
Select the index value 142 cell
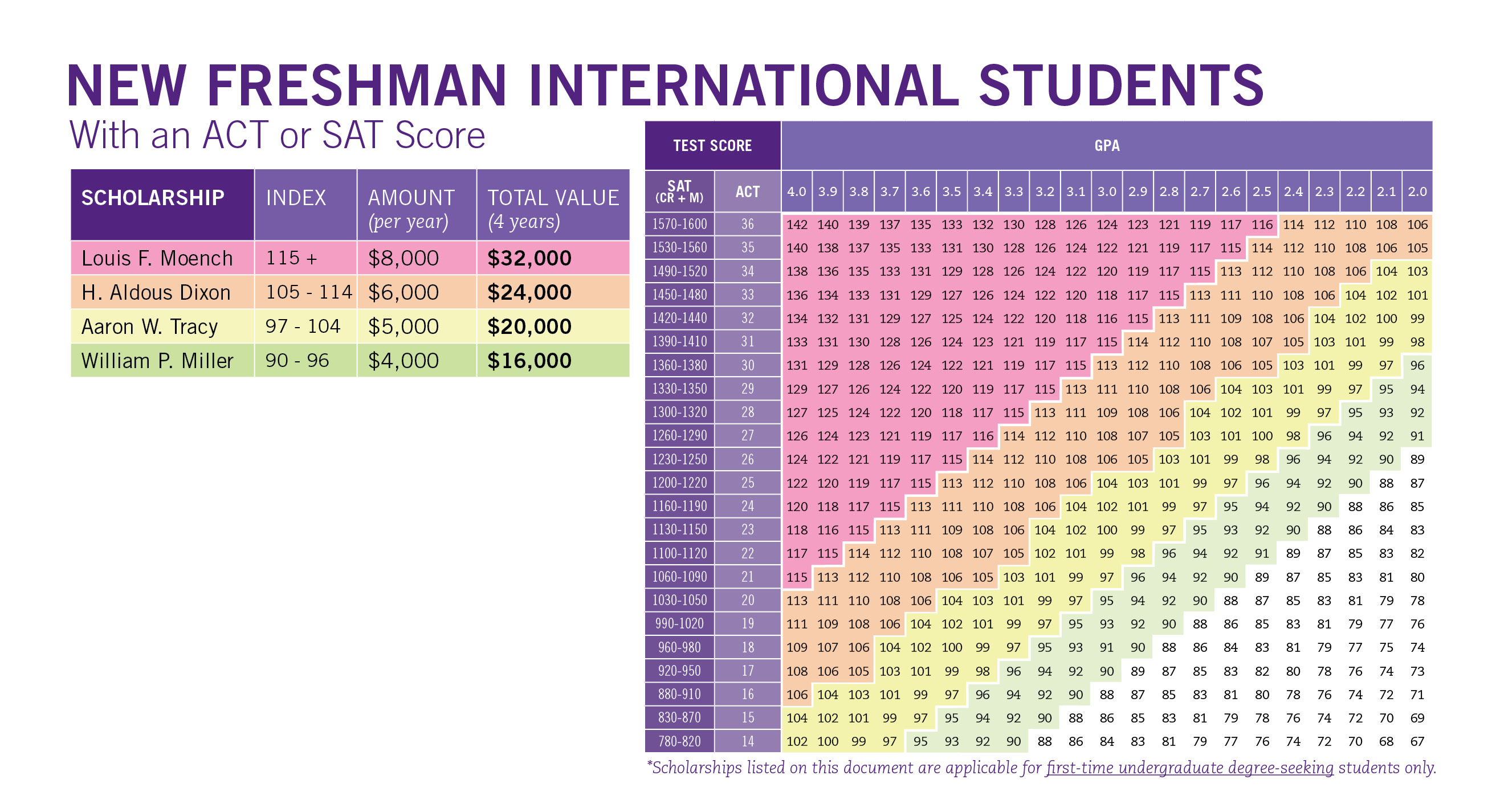pyautogui.click(x=797, y=225)
